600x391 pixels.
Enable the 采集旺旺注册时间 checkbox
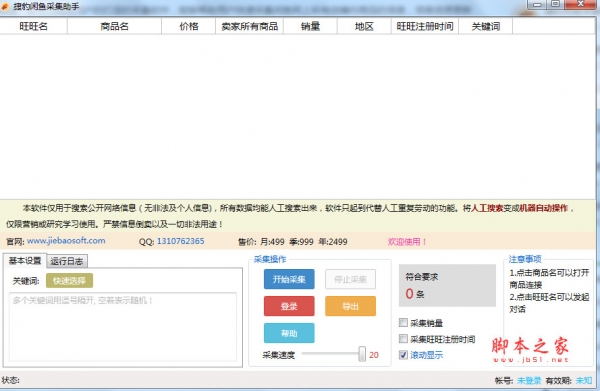tap(403, 339)
